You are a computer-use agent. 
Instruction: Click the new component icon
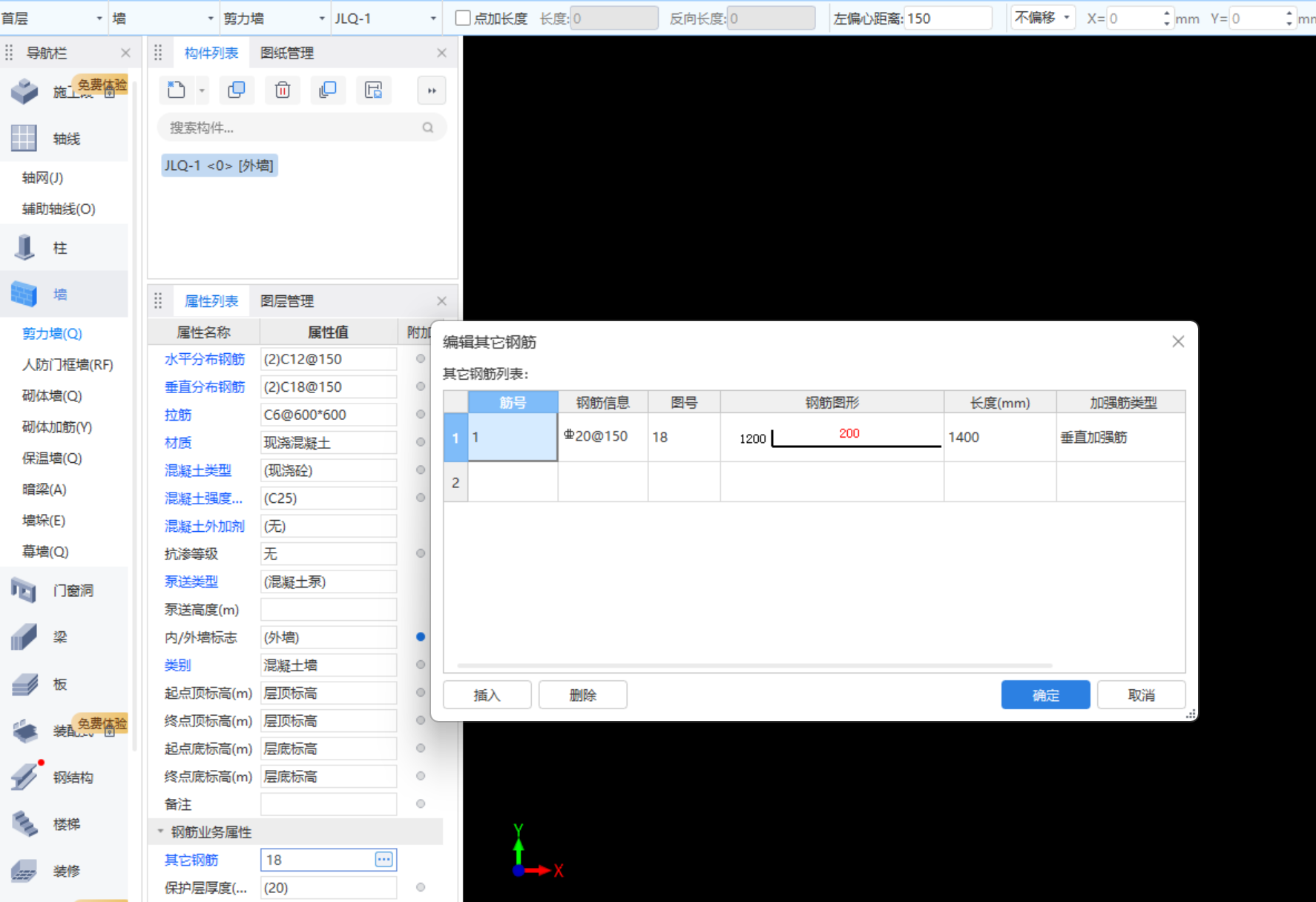[x=177, y=90]
